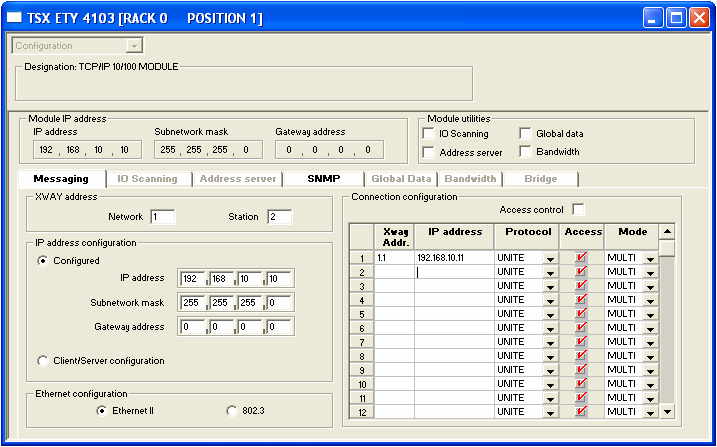Select Xway Addr. cell showing 1.1
This screenshot has width=717, height=447.
[x=395, y=258]
